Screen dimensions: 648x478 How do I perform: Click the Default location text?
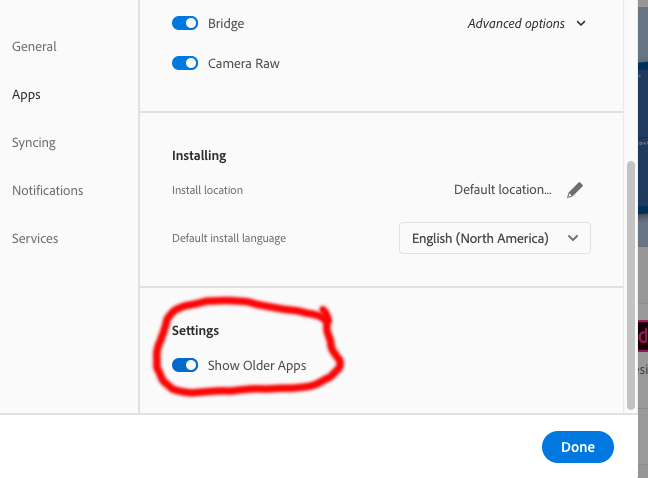click(x=502, y=189)
